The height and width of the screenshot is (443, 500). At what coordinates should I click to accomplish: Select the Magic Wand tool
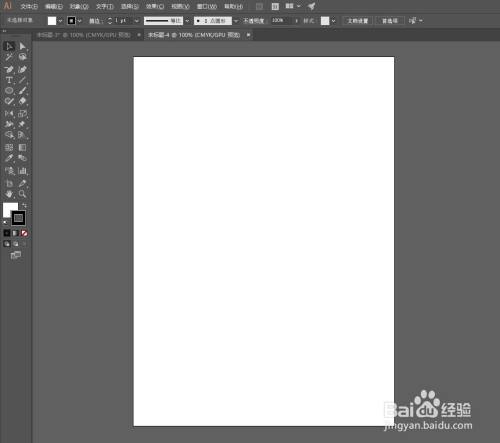coord(9,57)
